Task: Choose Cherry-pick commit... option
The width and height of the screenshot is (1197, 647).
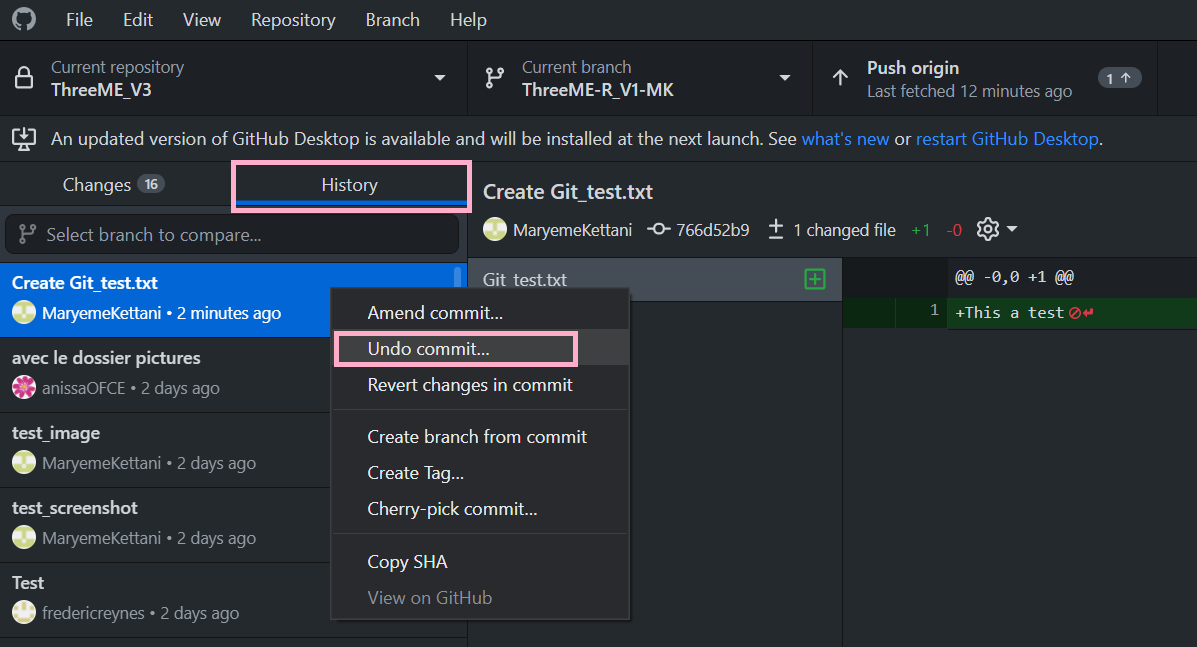Action: (480, 509)
